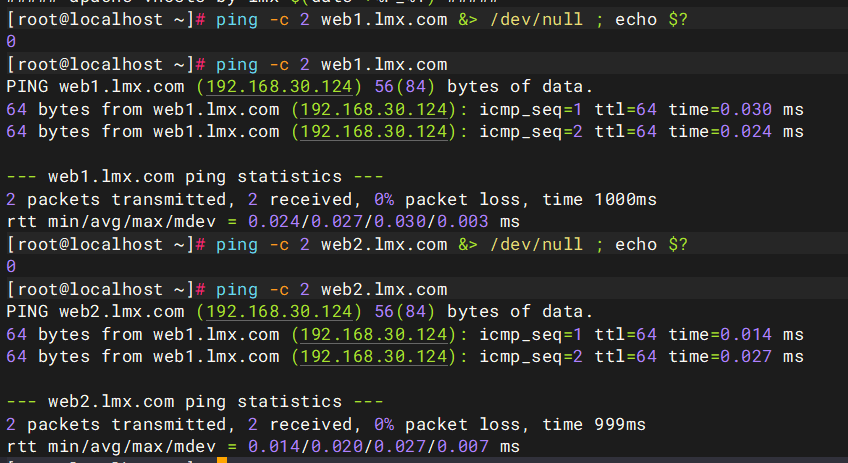Click 'ping' in the plain 'ping -c 2 web2.lmx.com' command

(237, 290)
